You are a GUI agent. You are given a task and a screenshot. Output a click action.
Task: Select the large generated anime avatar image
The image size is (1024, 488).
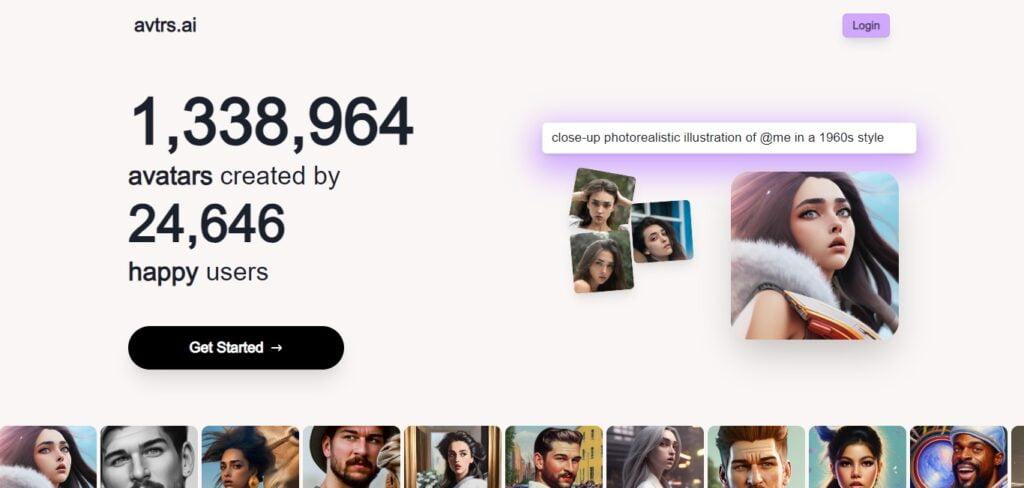pyautogui.click(x=814, y=255)
